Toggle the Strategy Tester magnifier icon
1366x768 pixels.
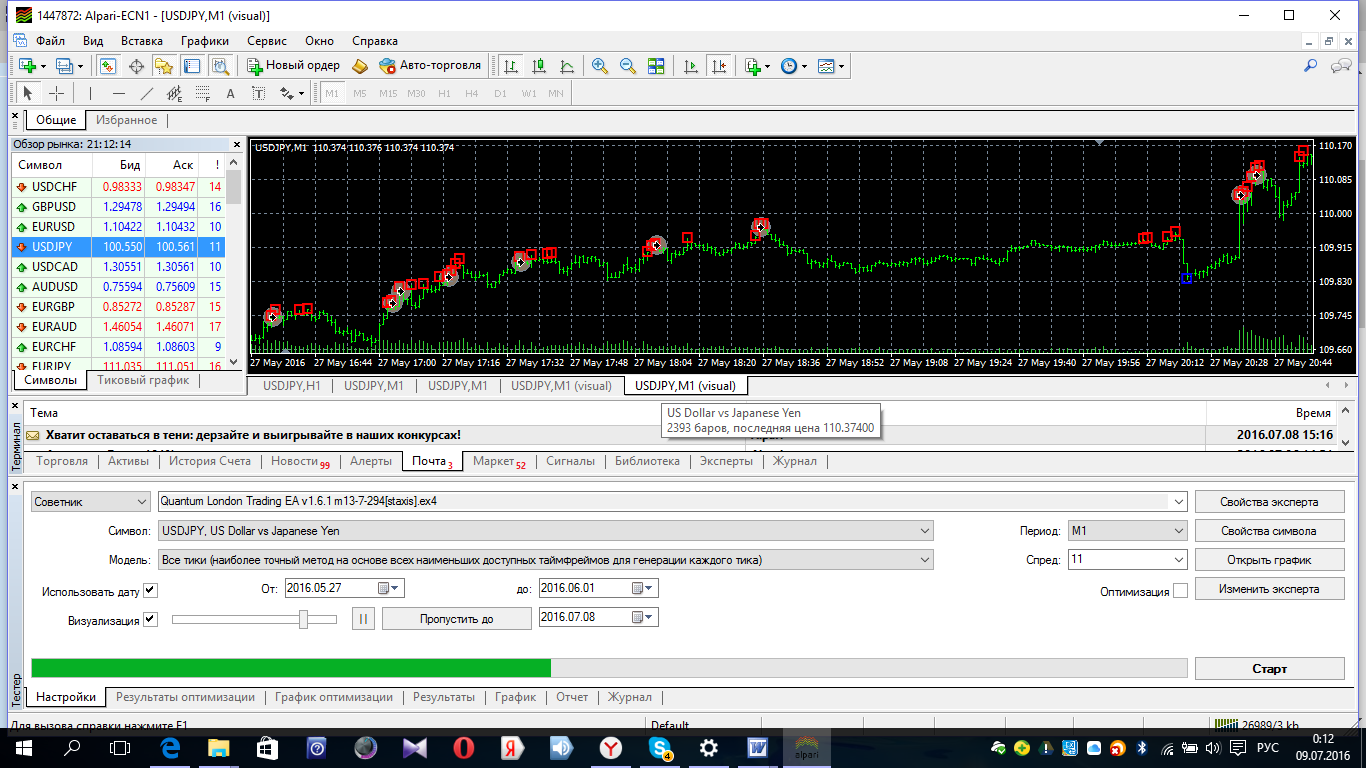click(x=220, y=66)
